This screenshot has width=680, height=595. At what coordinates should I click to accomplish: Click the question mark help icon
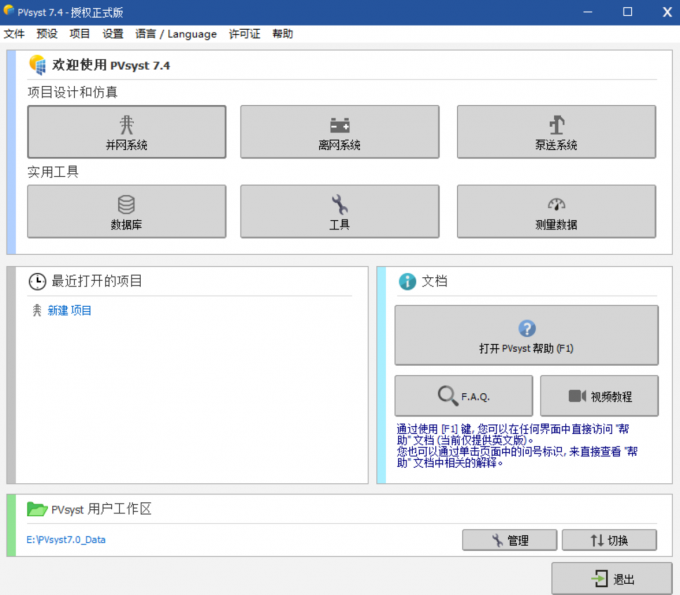pyautogui.click(x=527, y=328)
